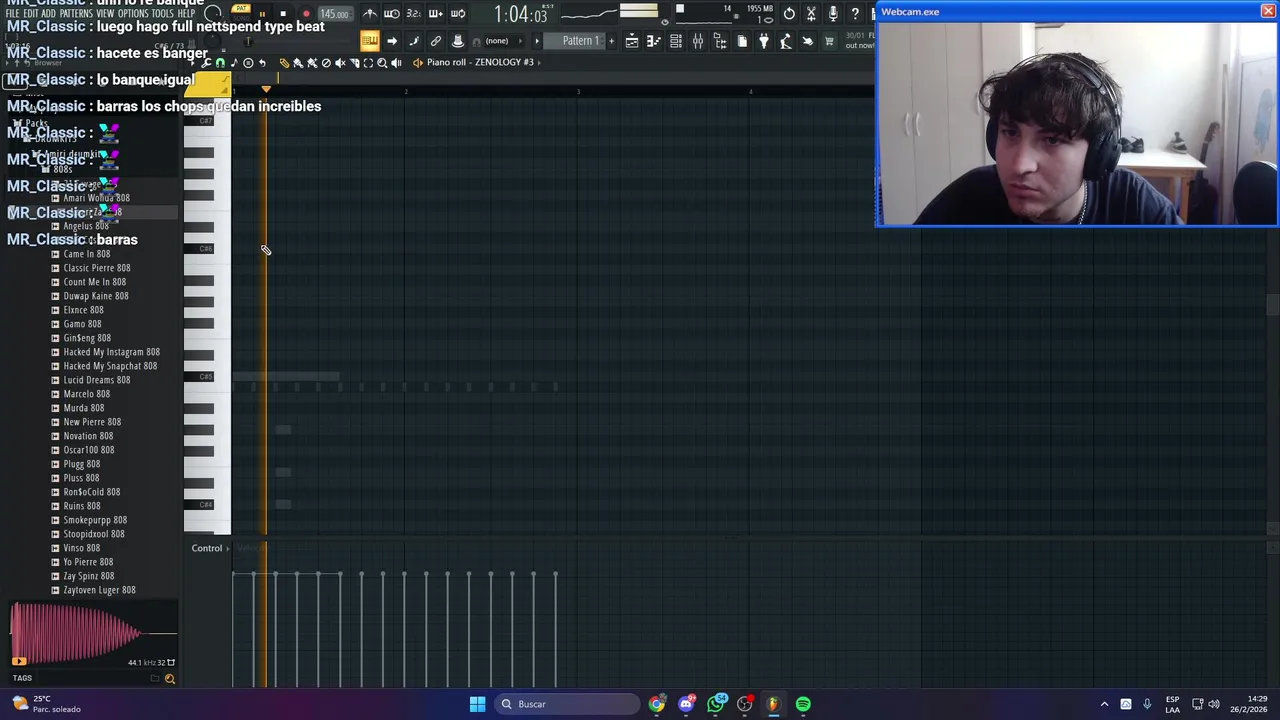
Task: Open the browser view button in toolbar
Action: [x=720, y=41]
